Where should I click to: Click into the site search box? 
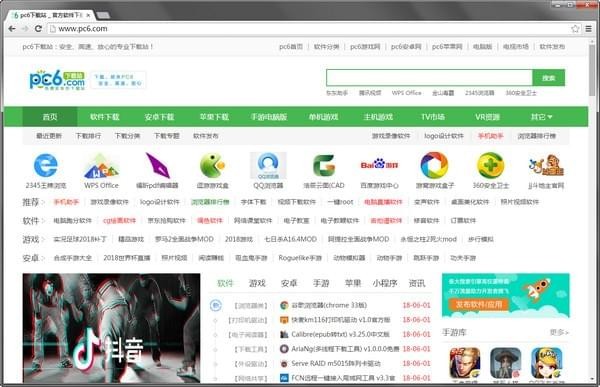[x=429, y=78]
